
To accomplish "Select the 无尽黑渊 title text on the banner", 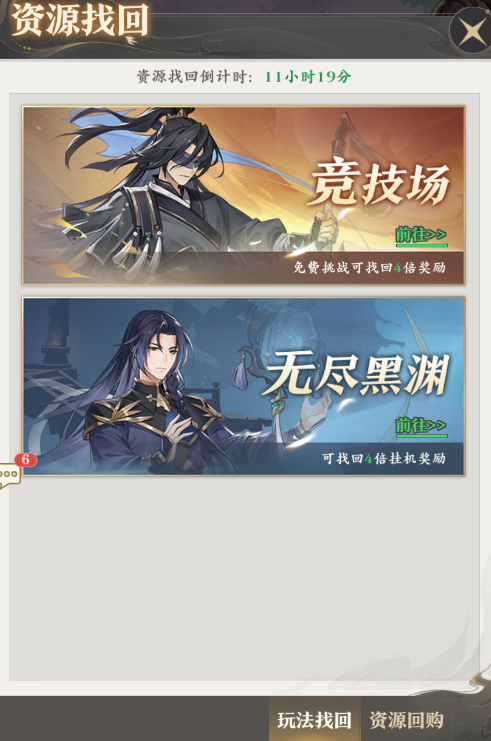I will [356, 373].
